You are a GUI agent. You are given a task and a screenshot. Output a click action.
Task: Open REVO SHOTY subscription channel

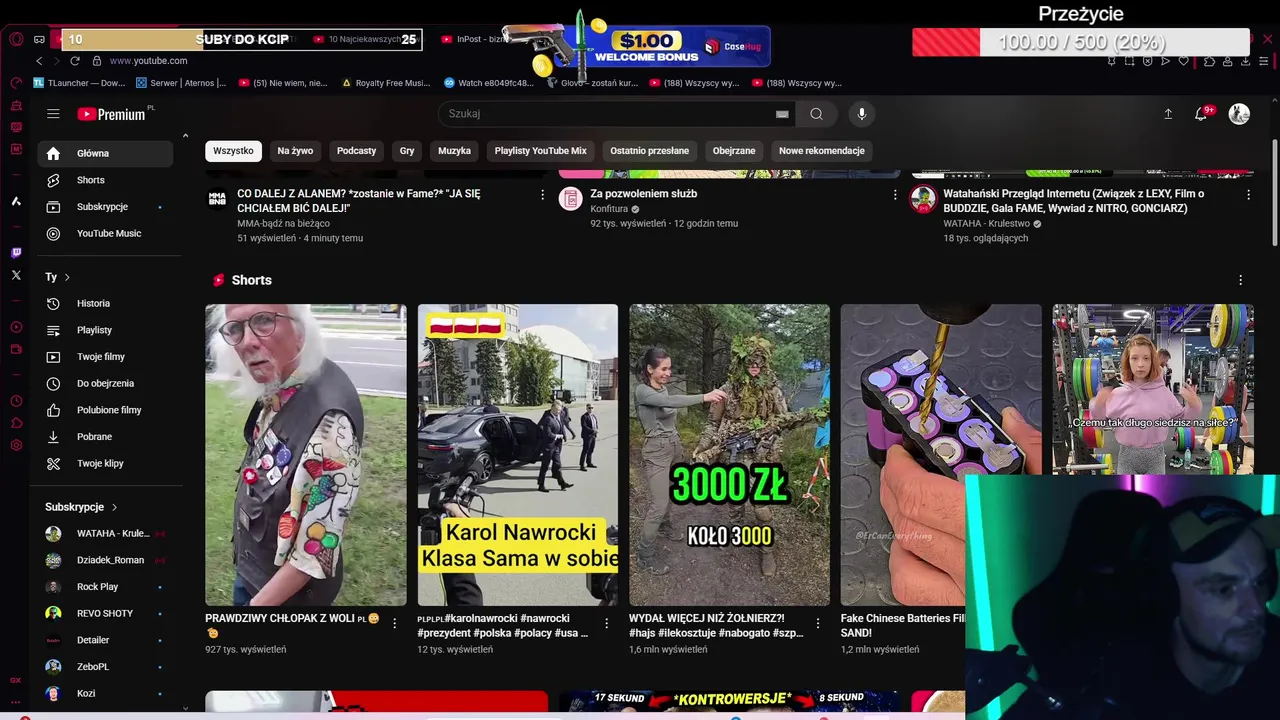(105, 613)
